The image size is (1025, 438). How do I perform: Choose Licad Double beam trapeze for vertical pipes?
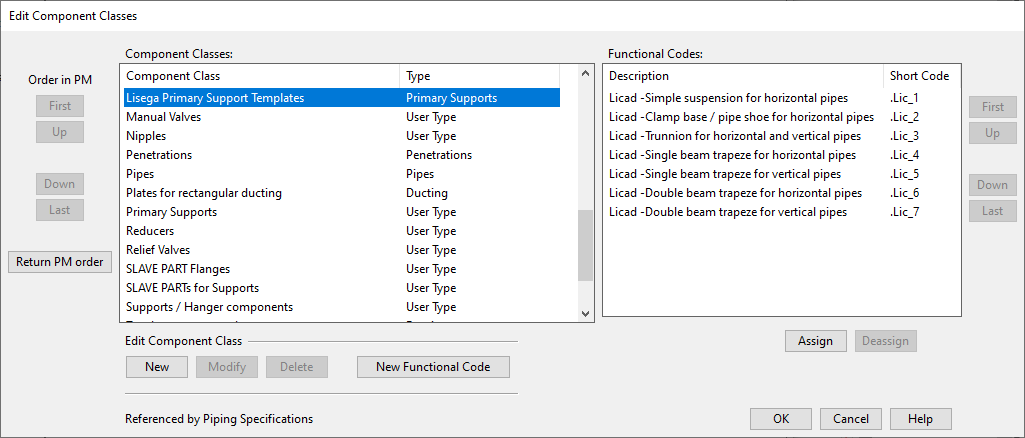pos(727,212)
